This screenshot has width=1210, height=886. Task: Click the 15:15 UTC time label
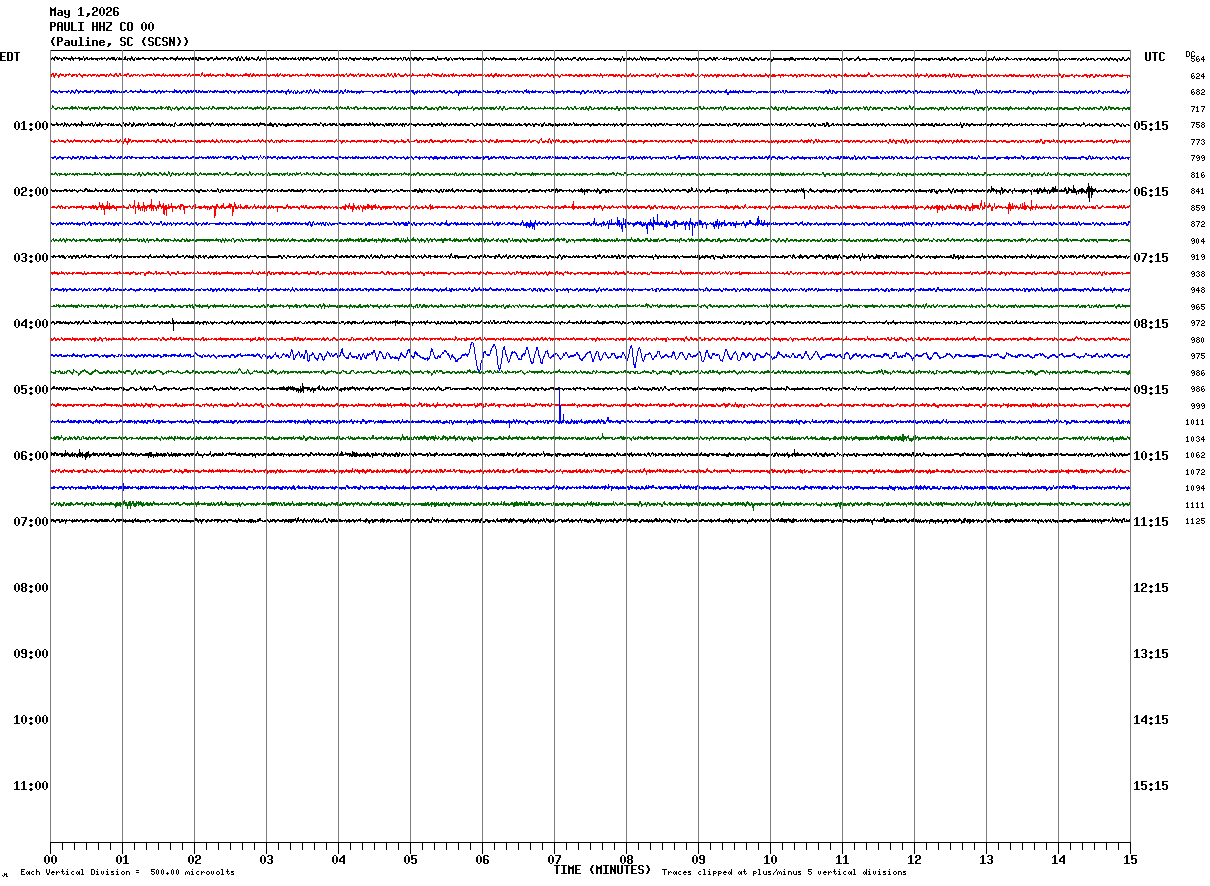(1150, 786)
